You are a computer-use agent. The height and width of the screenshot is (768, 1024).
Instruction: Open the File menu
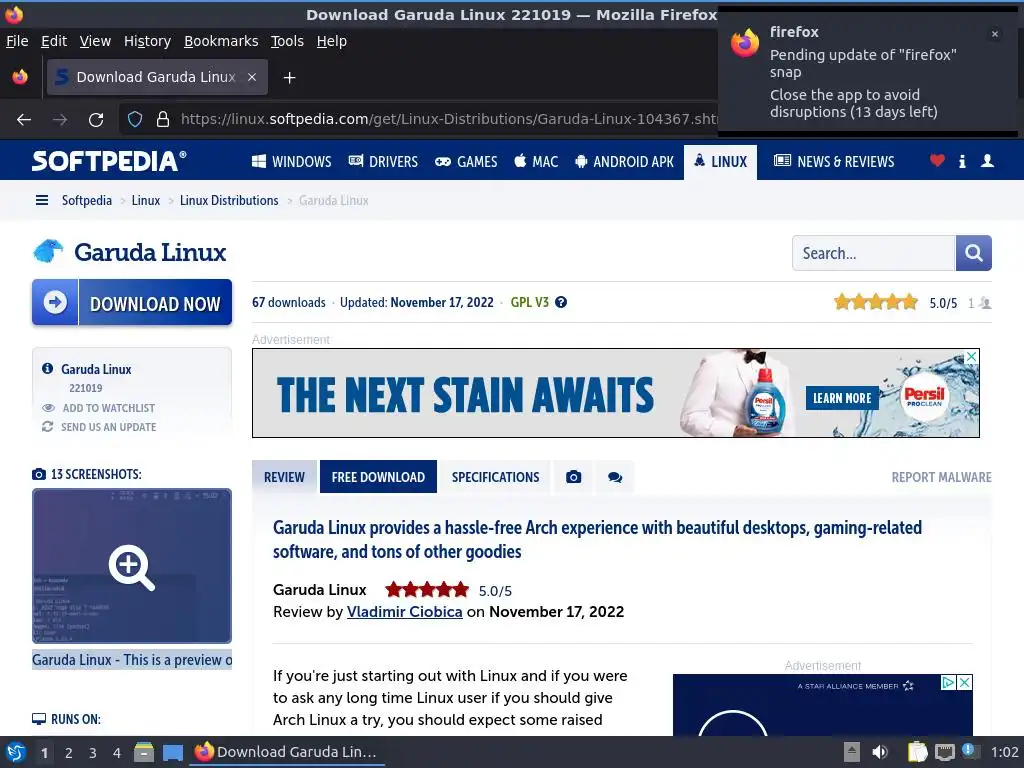[x=17, y=41]
